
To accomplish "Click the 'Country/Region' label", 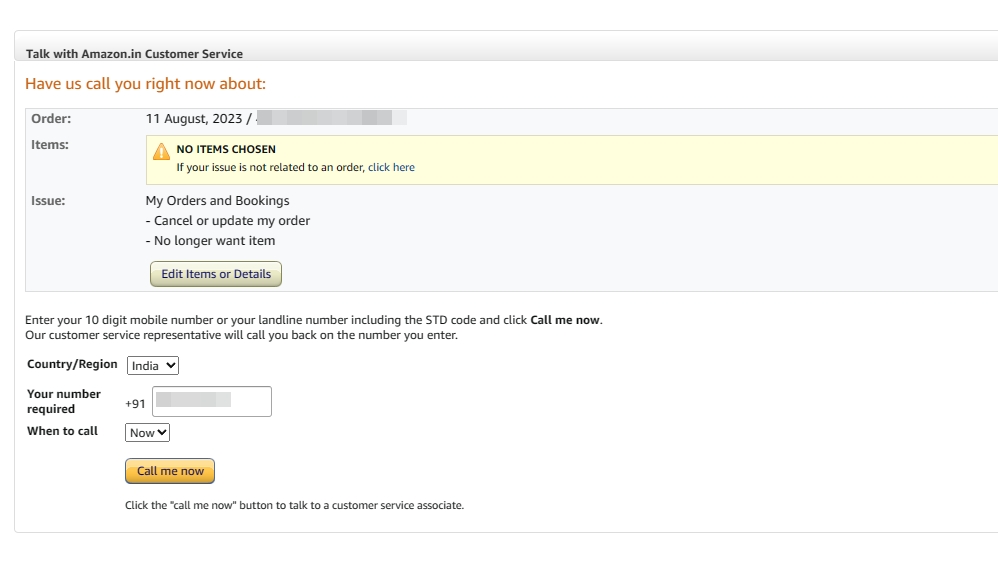I will (72, 365).
